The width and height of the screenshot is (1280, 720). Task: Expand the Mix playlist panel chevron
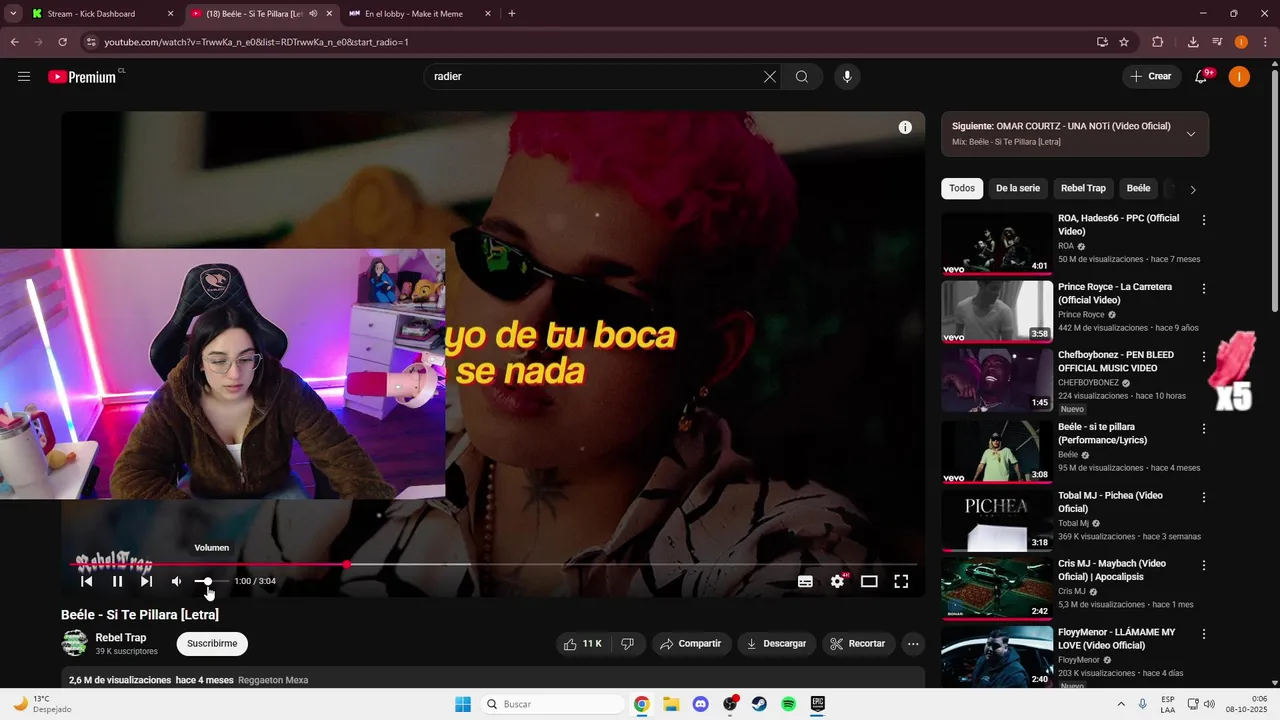[1190, 134]
